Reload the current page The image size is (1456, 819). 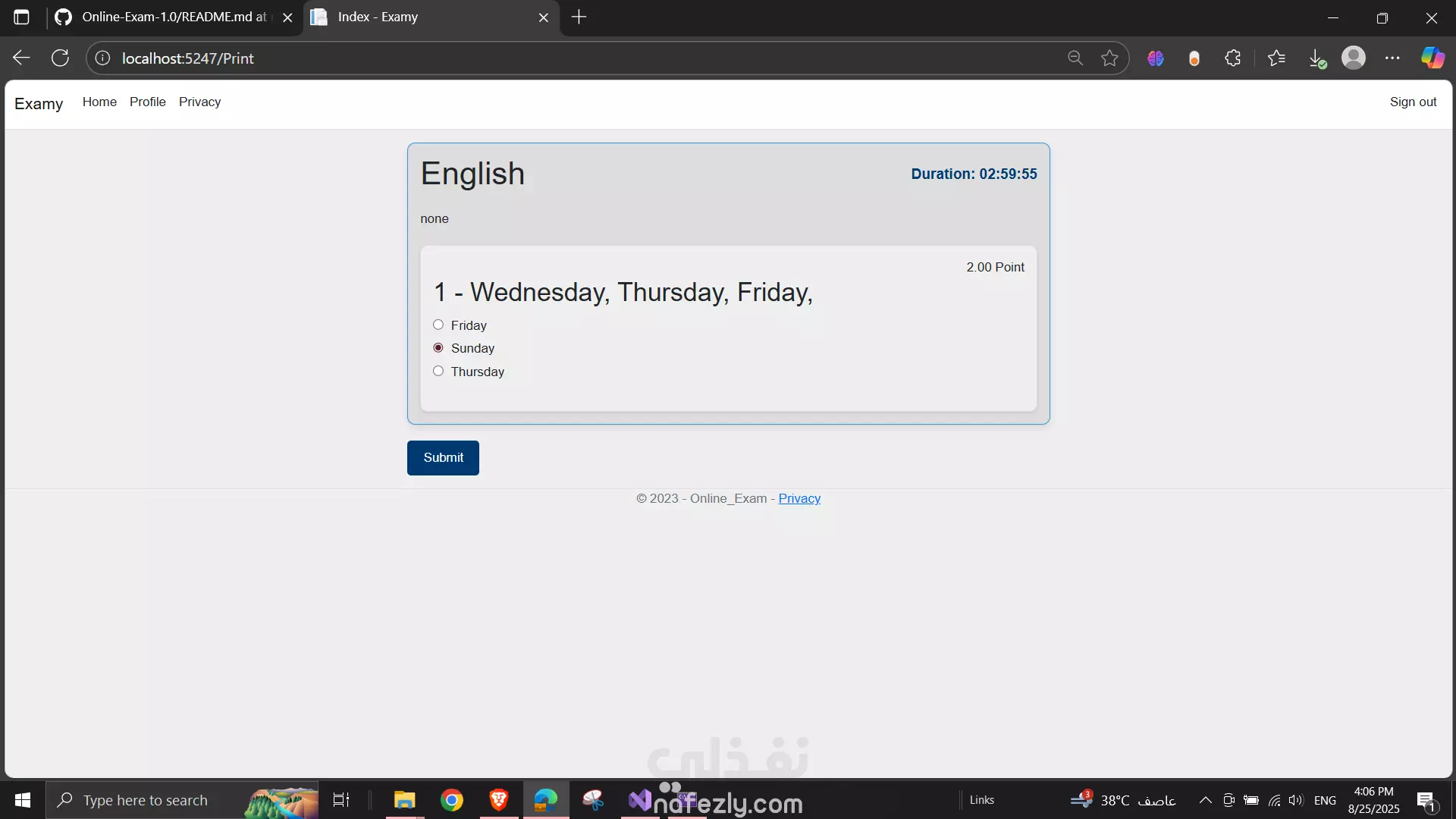tap(60, 58)
